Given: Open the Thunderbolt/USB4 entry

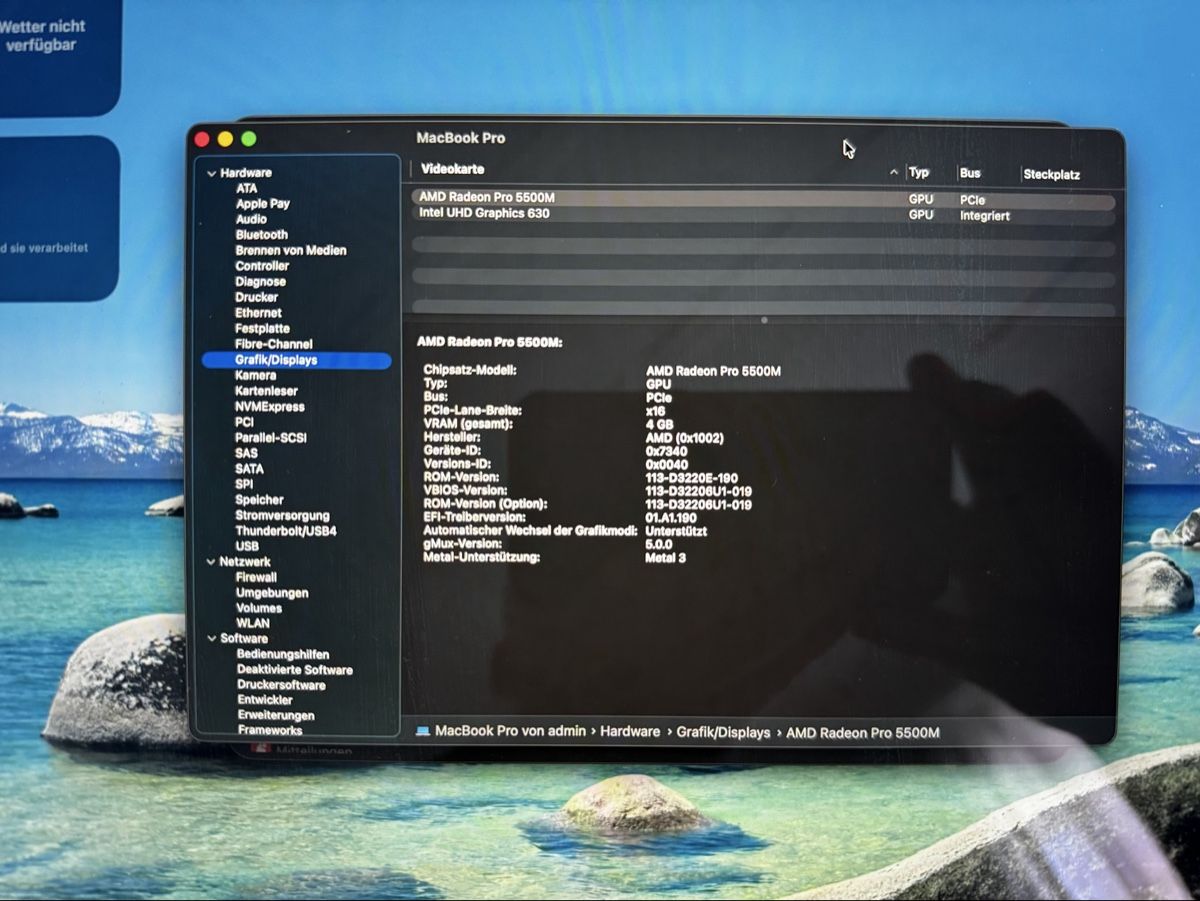Looking at the screenshot, I should (x=286, y=531).
